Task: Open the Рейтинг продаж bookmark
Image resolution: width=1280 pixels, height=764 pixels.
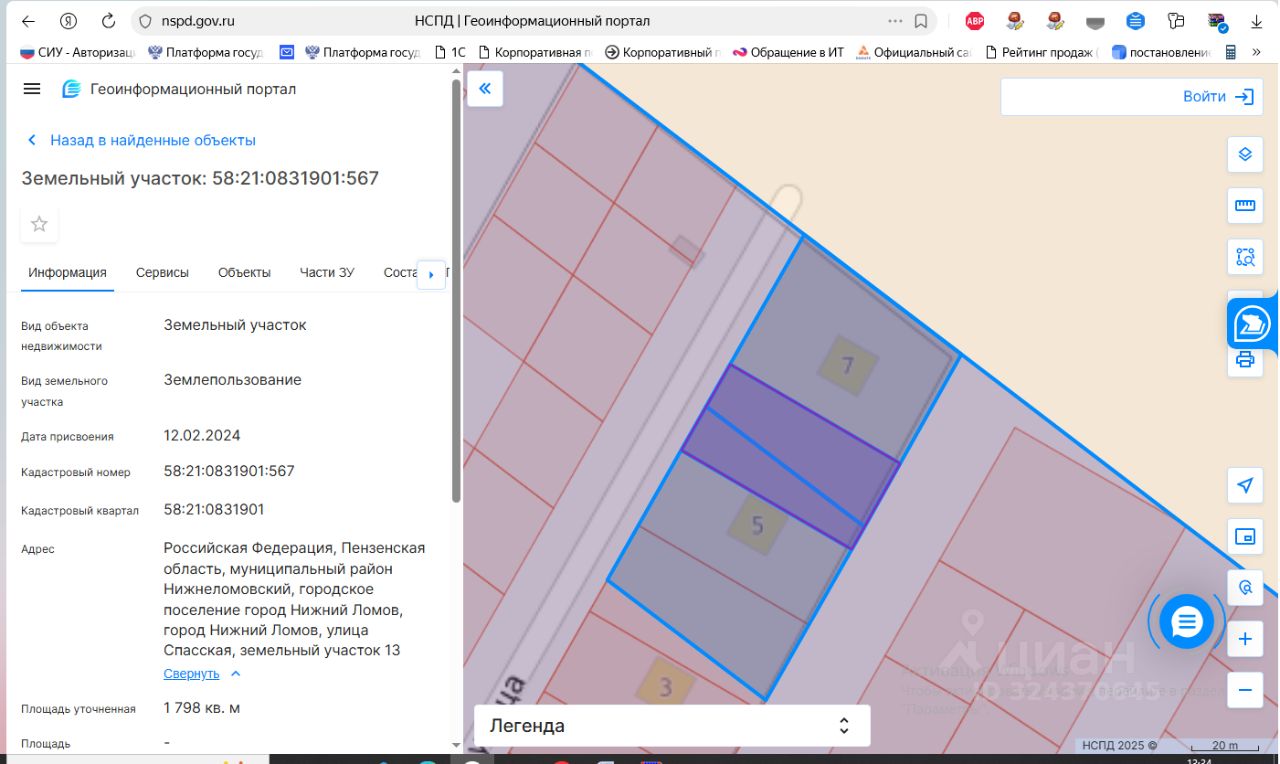Action: [x=1043, y=52]
